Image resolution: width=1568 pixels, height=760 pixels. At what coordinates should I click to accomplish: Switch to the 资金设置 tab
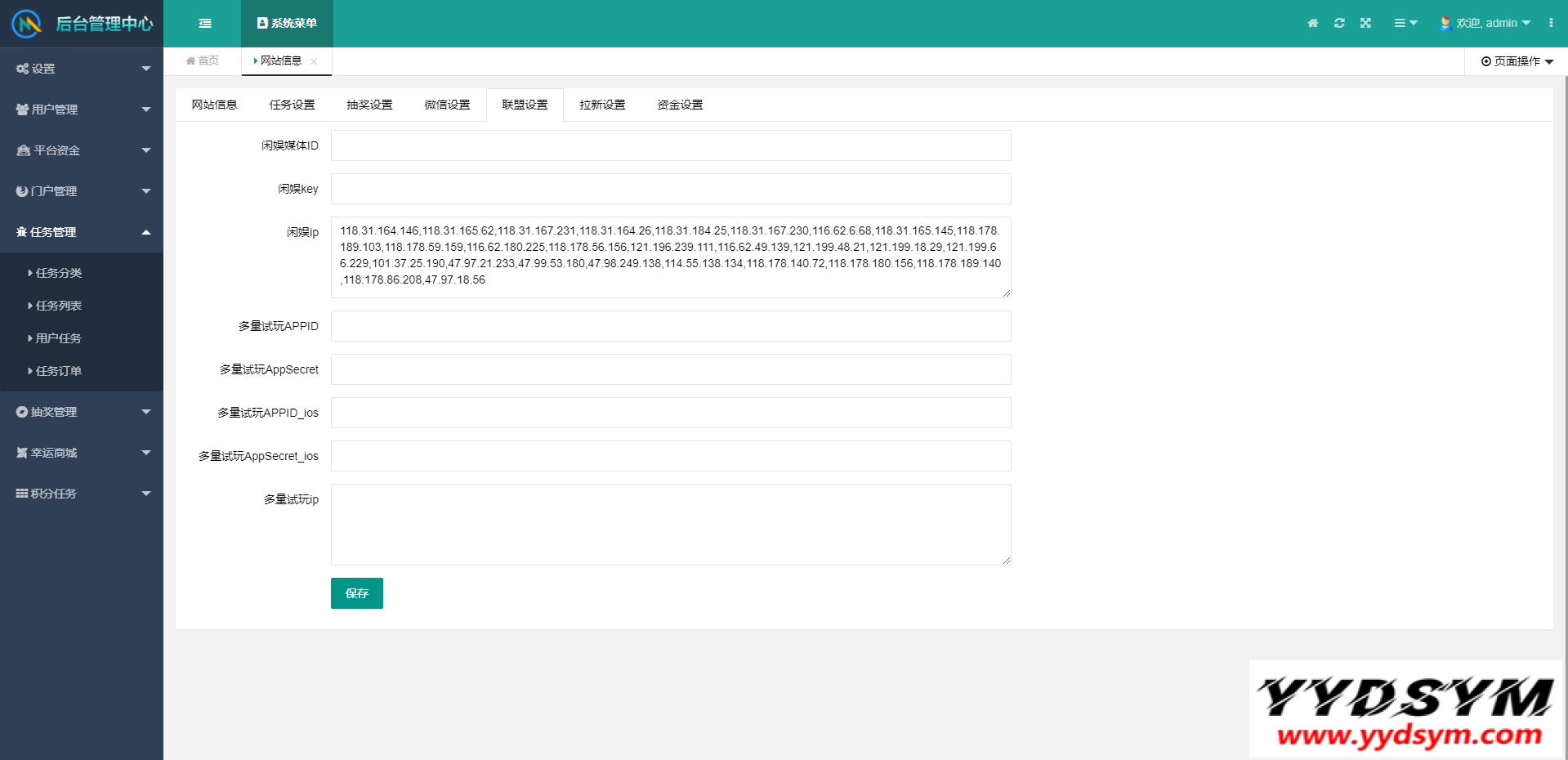point(680,105)
